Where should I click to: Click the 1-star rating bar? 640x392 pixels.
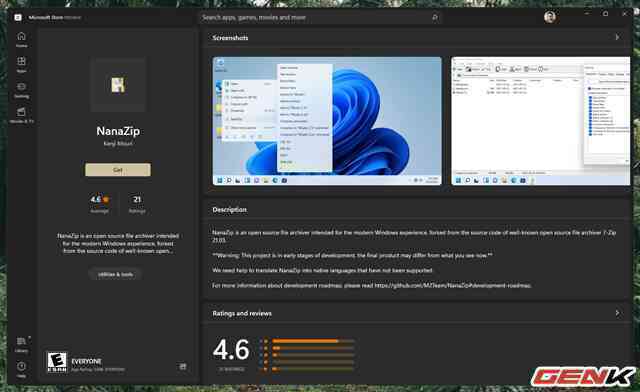point(313,369)
